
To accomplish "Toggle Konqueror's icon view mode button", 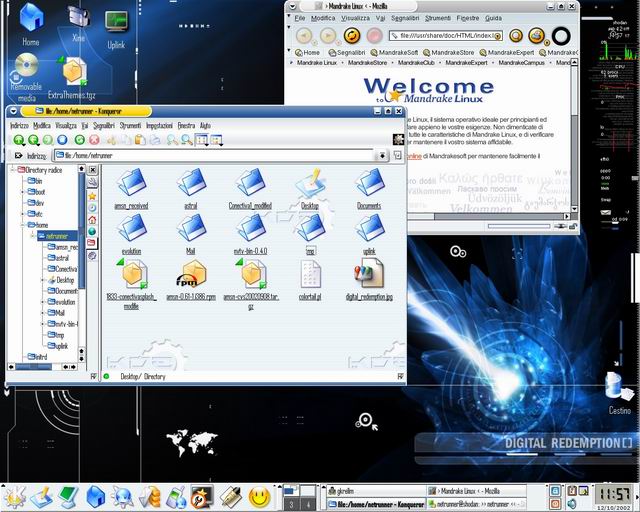I will click(201, 140).
